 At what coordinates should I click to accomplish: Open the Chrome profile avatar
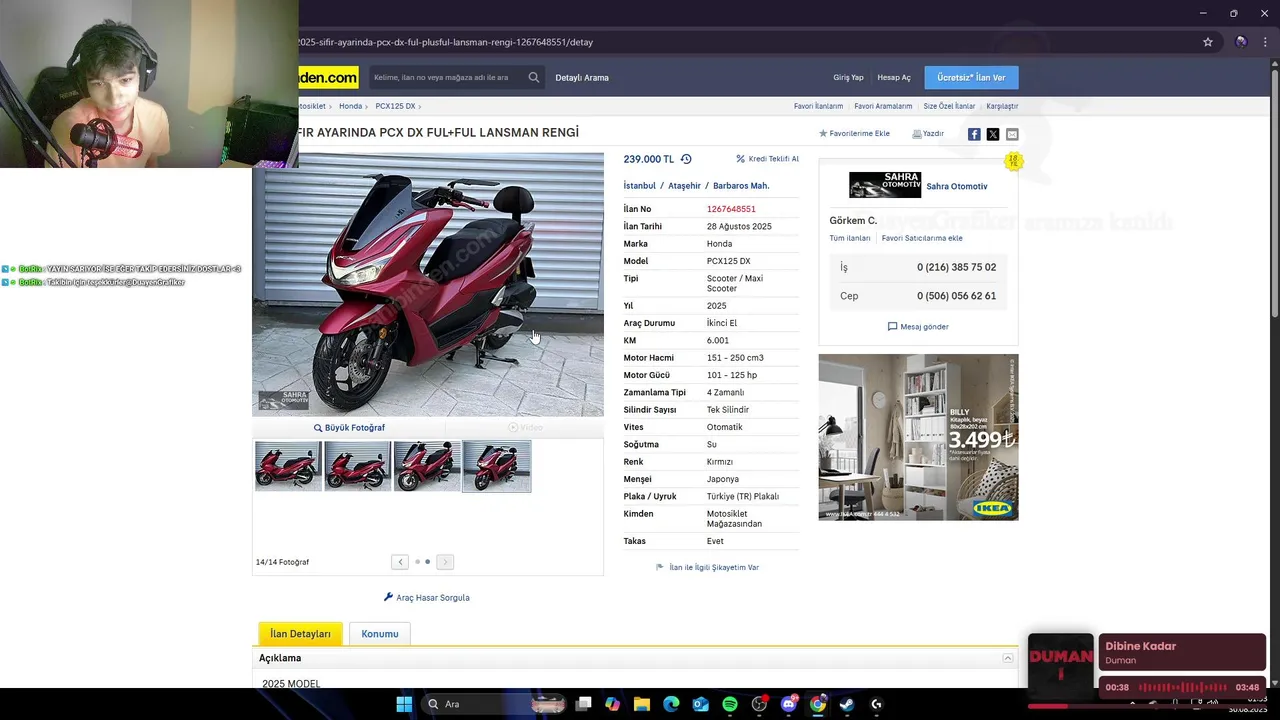1241,42
